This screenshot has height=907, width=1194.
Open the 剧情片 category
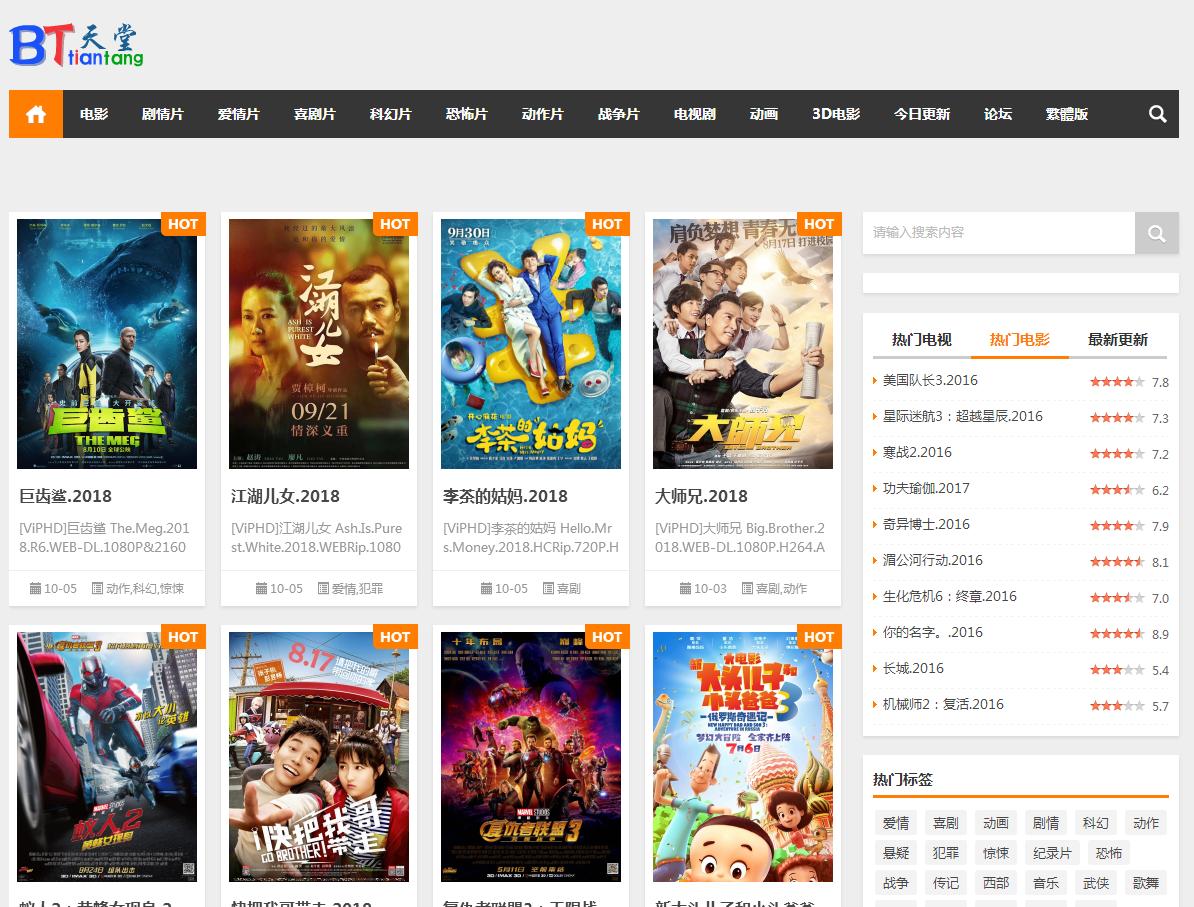(162, 114)
